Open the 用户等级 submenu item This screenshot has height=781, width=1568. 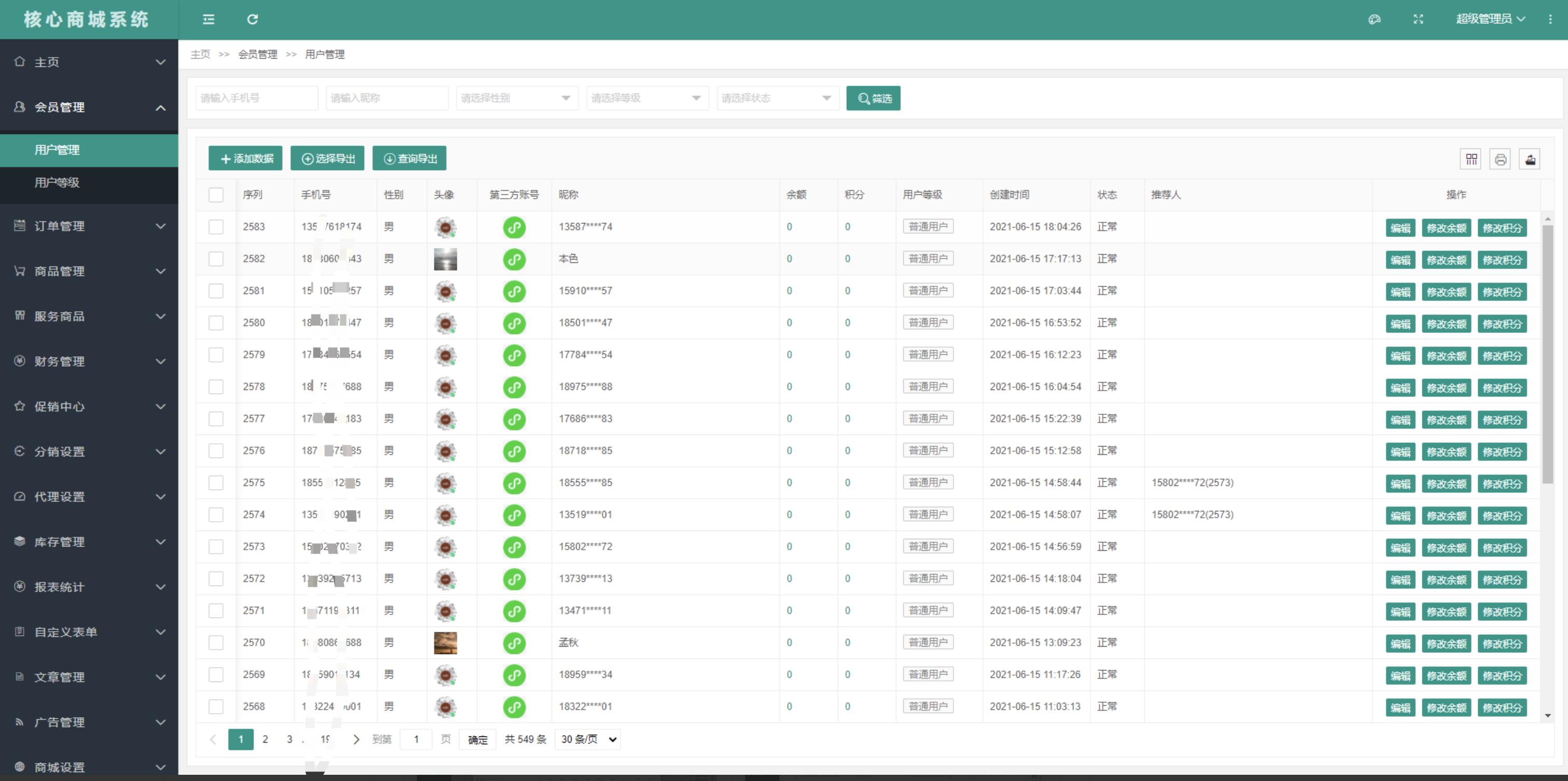pos(57,183)
